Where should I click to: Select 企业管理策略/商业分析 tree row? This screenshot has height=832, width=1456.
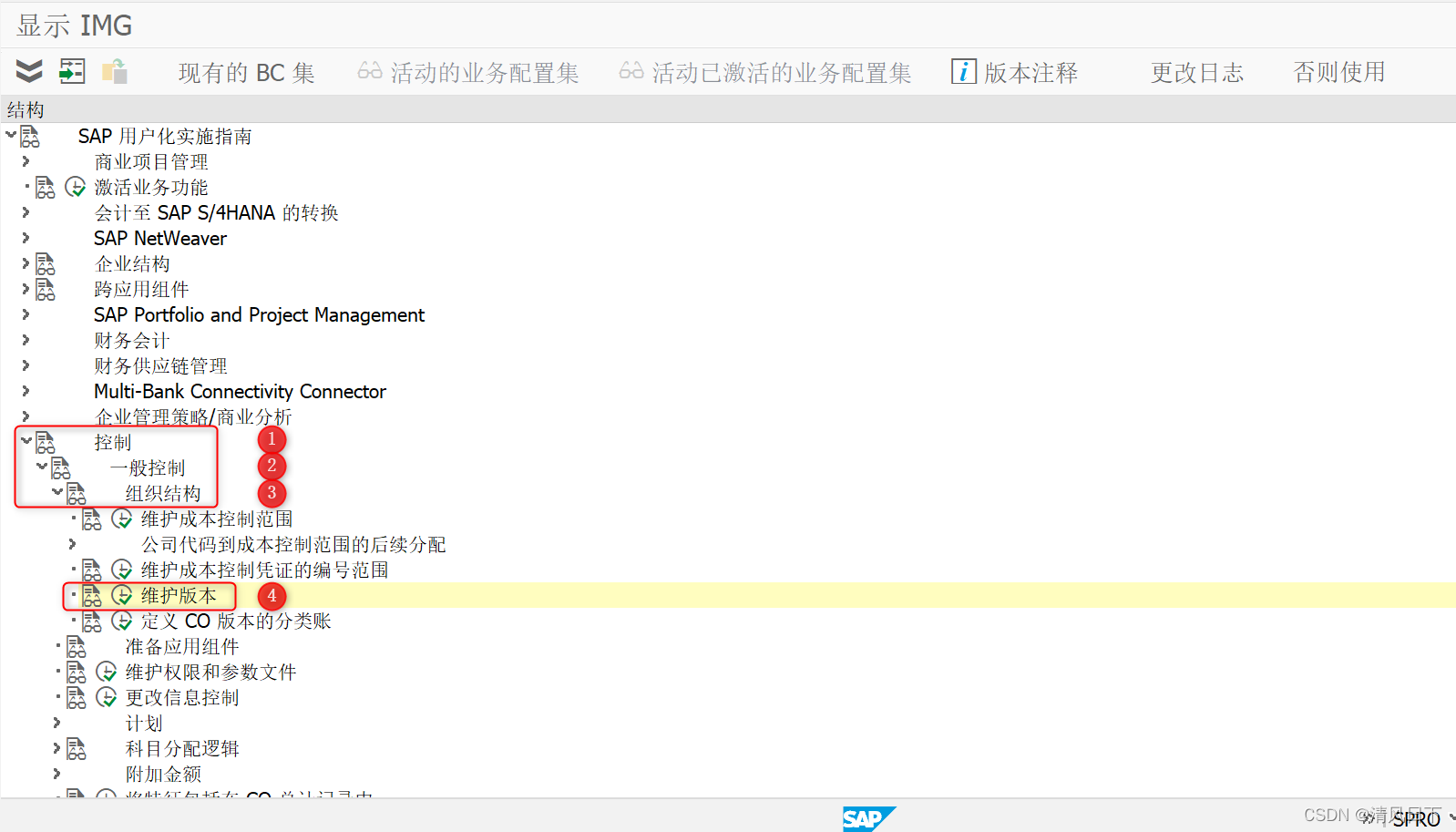point(193,417)
